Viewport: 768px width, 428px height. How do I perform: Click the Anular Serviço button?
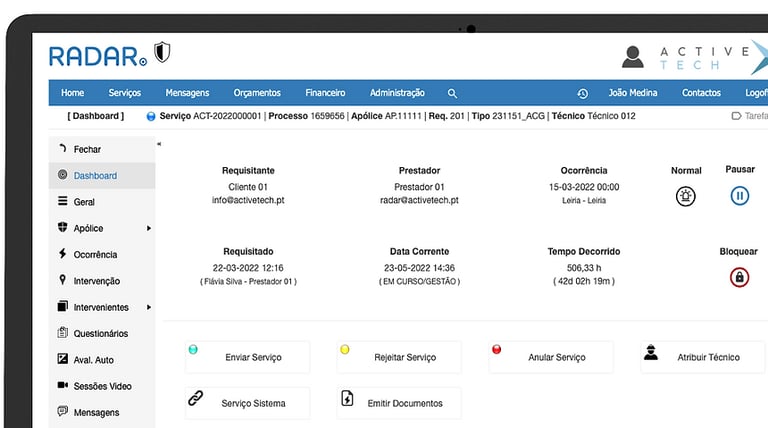coord(551,357)
